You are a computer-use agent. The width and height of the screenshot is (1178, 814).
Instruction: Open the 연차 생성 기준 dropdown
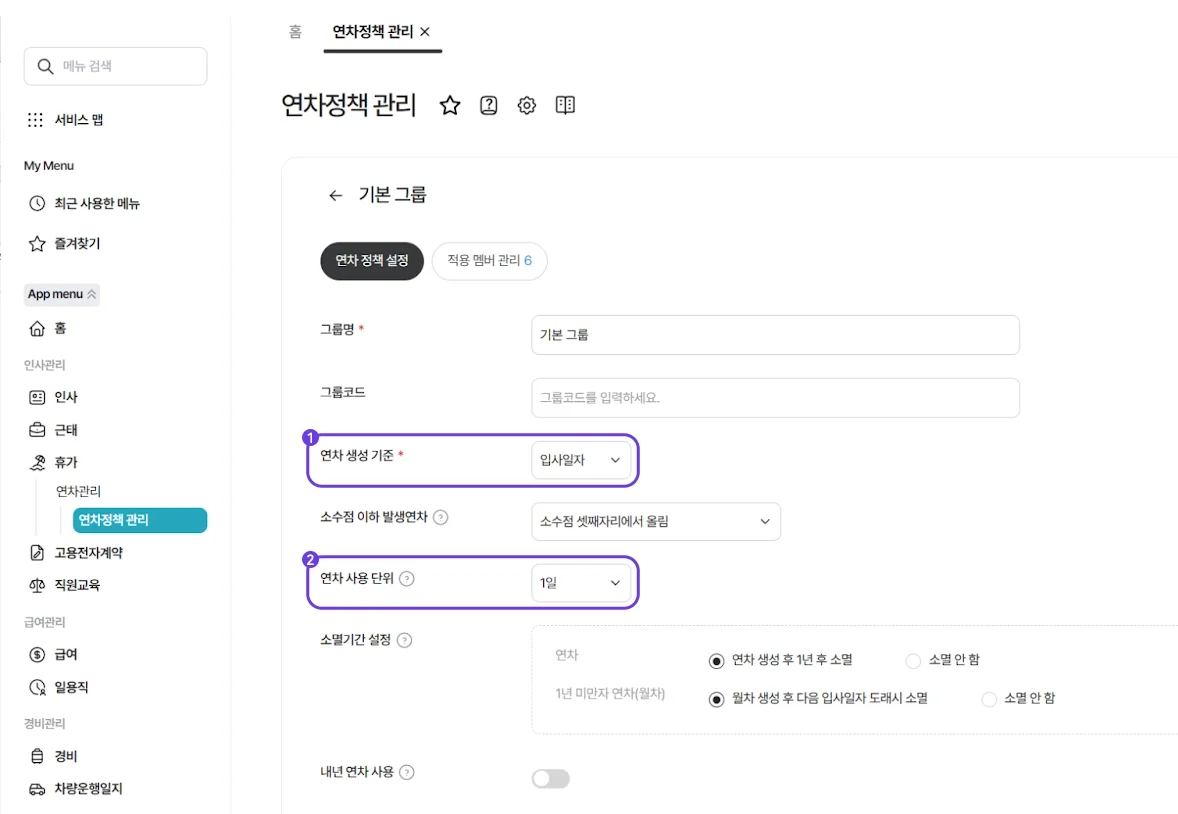pos(582,460)
